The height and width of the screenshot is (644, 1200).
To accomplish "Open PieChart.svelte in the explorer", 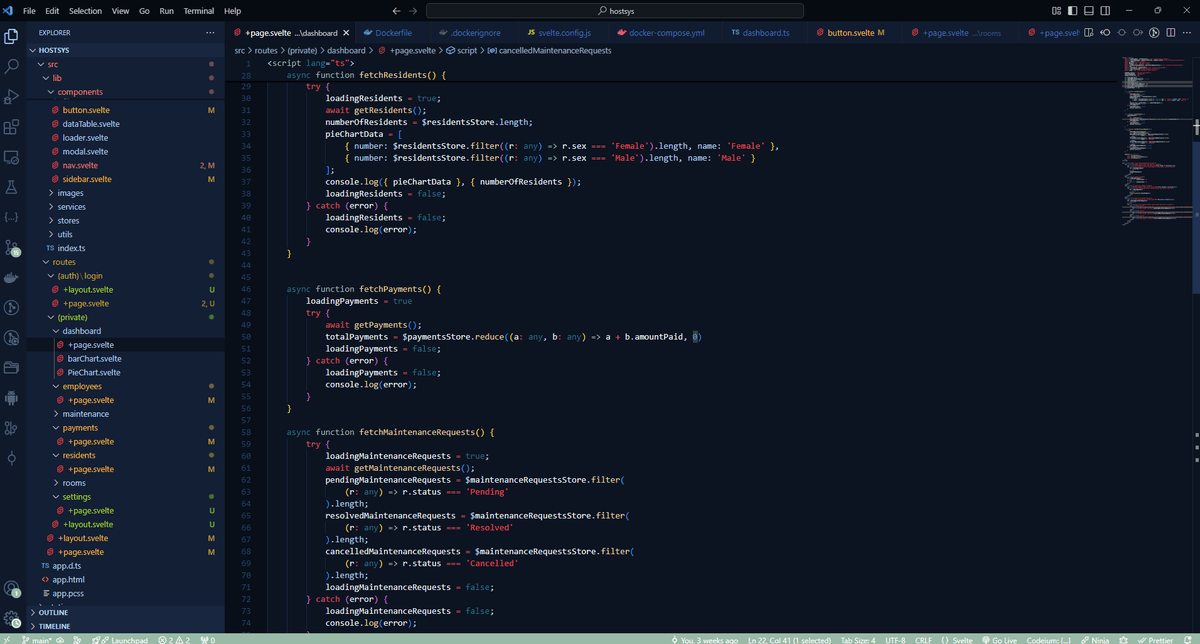I will pos(93,372).
